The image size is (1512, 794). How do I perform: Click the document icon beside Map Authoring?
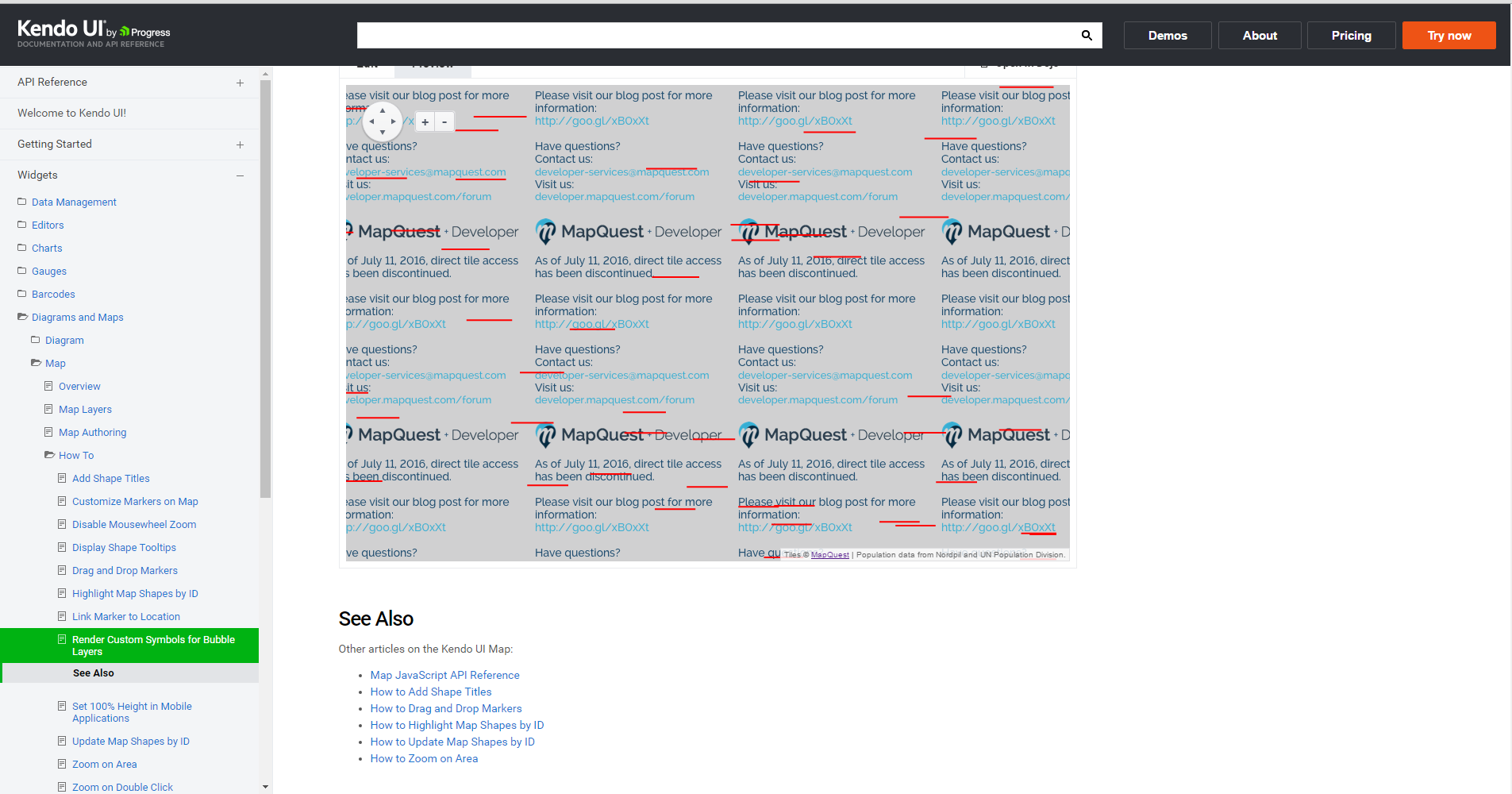48,432
